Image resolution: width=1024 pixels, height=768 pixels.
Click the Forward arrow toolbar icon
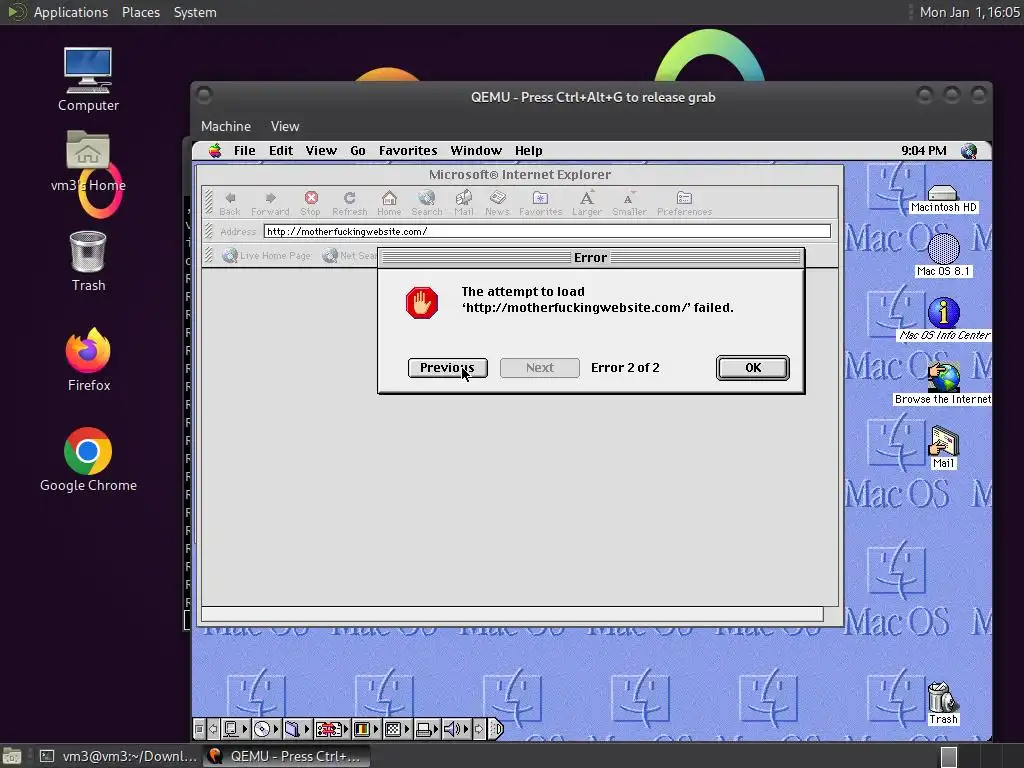(270, 202)
